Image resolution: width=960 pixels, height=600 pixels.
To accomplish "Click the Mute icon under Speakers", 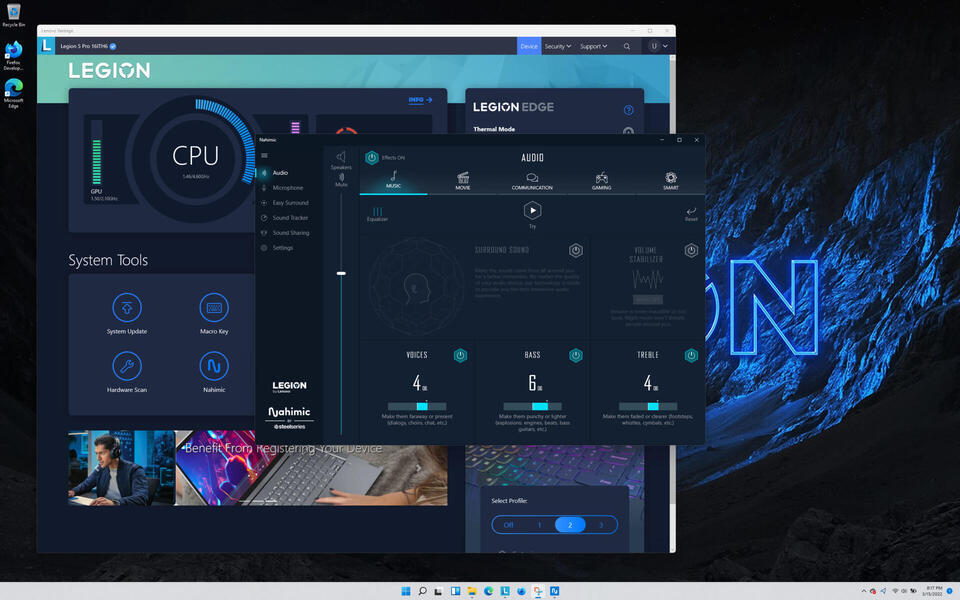I will click(341, 178).
